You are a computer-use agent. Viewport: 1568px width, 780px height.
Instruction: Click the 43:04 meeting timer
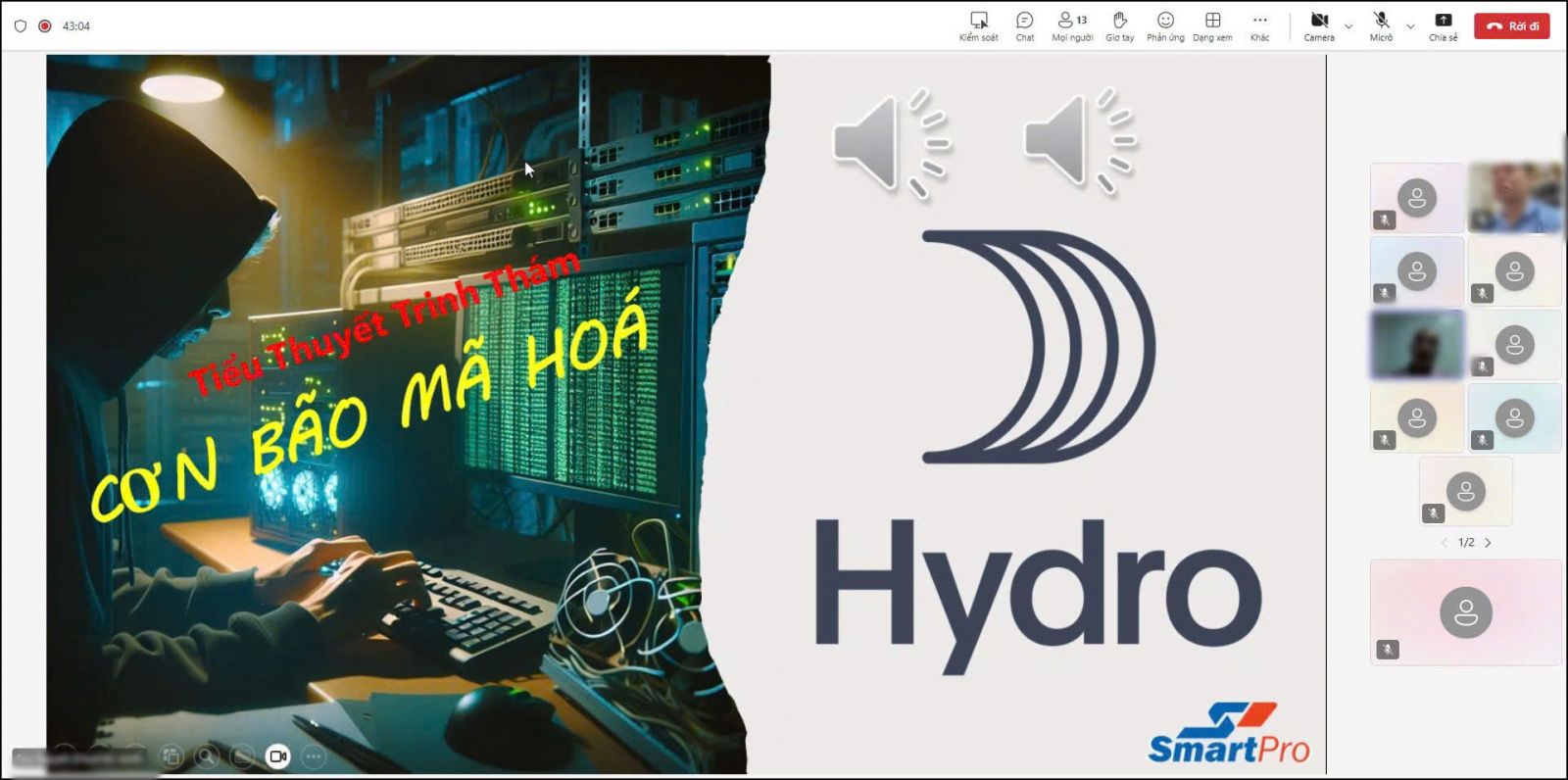75,26
